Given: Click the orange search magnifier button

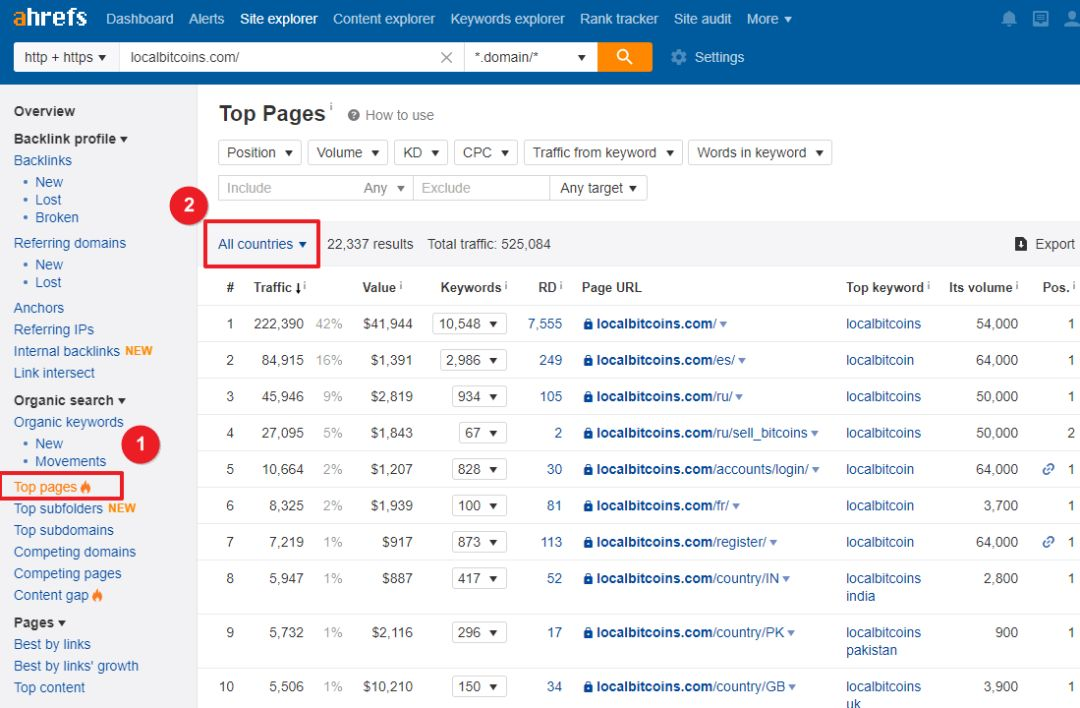Looking at the screenshot, I should click(624, 56).
